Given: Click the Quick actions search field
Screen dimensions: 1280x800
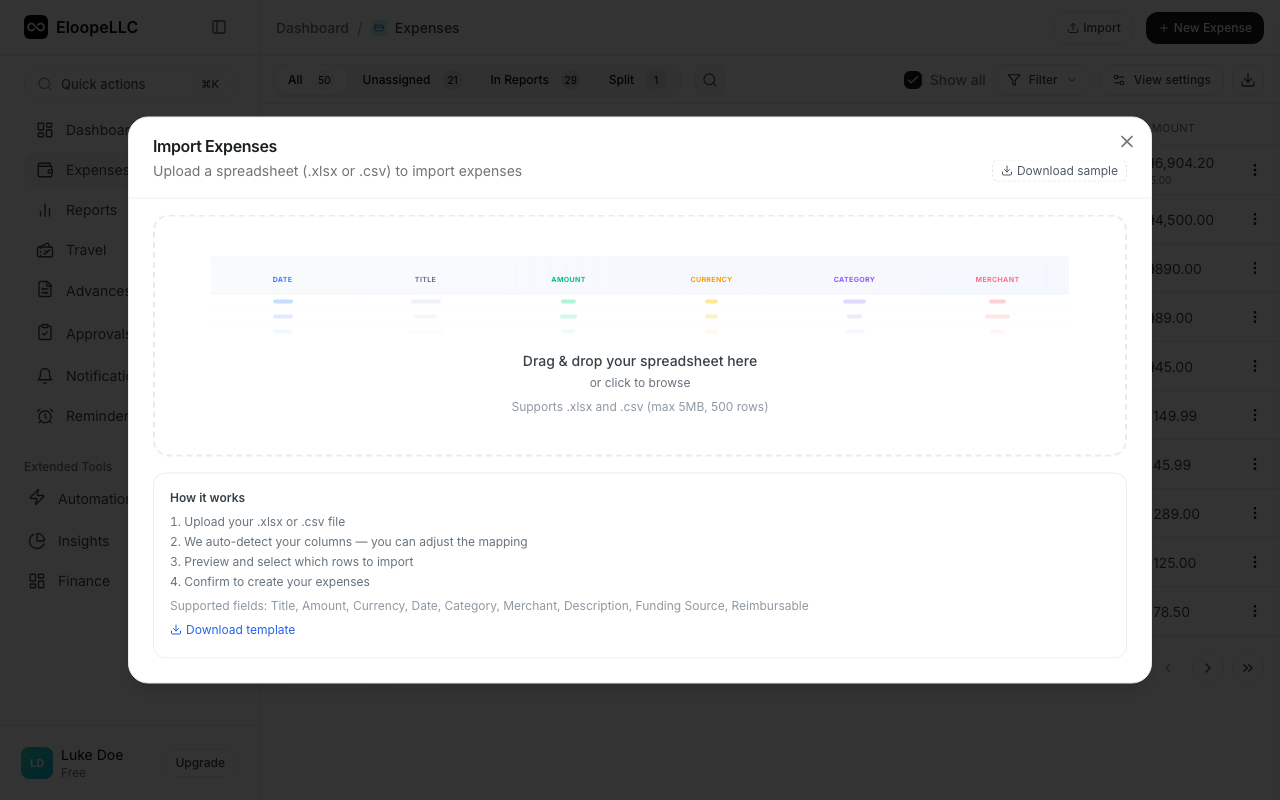Looking at the screenshot, I should 128,84.
